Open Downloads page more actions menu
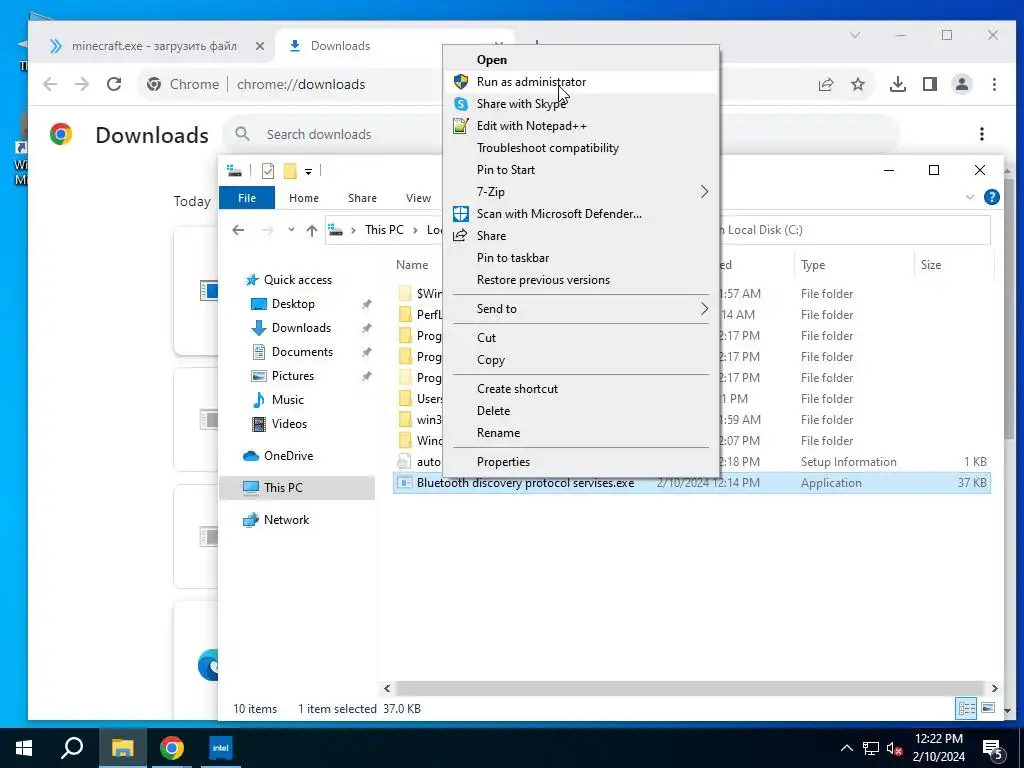 coord(982,134)
